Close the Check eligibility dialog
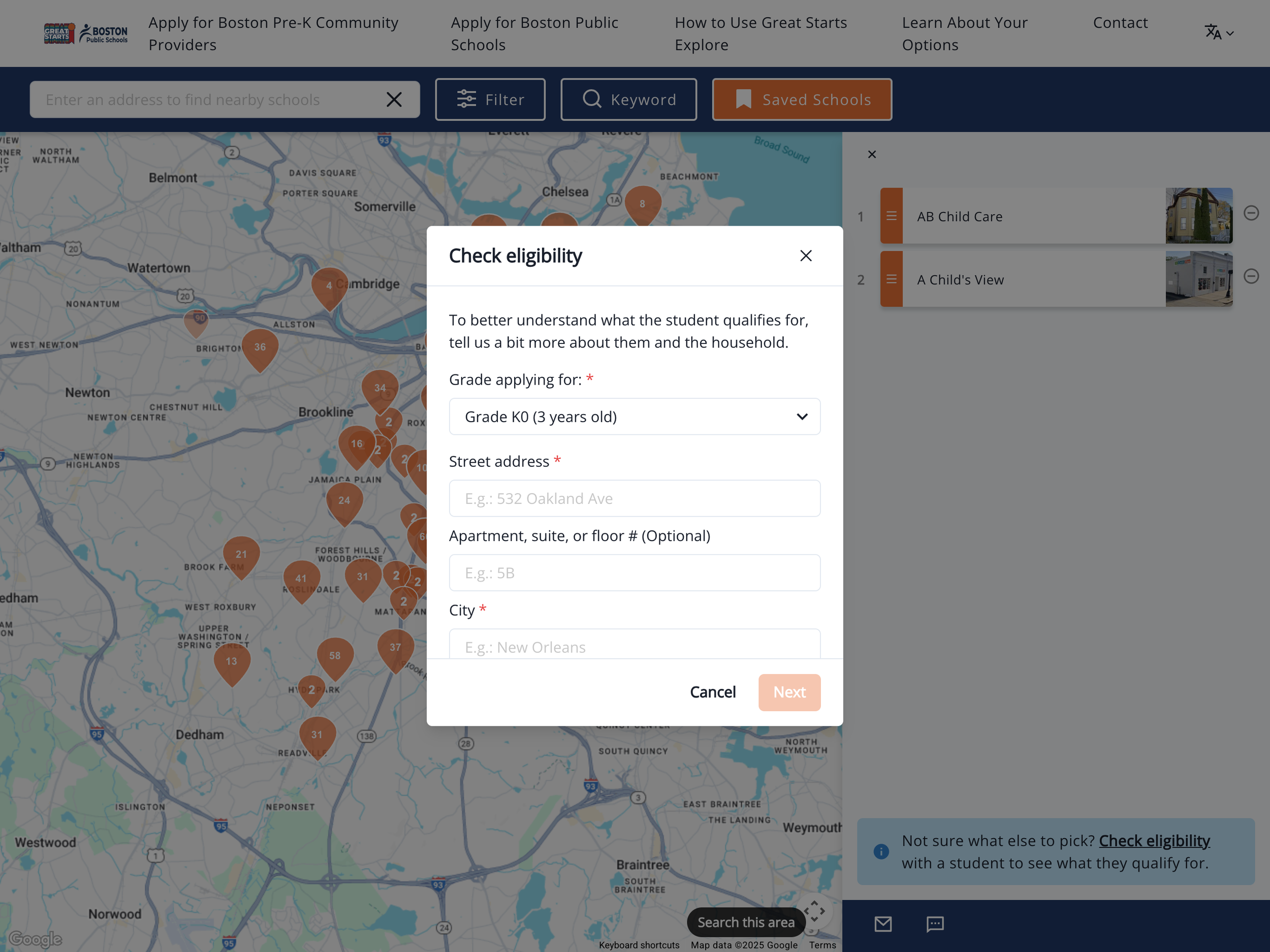Viewport: 1270px width, 952px height. 806,256
